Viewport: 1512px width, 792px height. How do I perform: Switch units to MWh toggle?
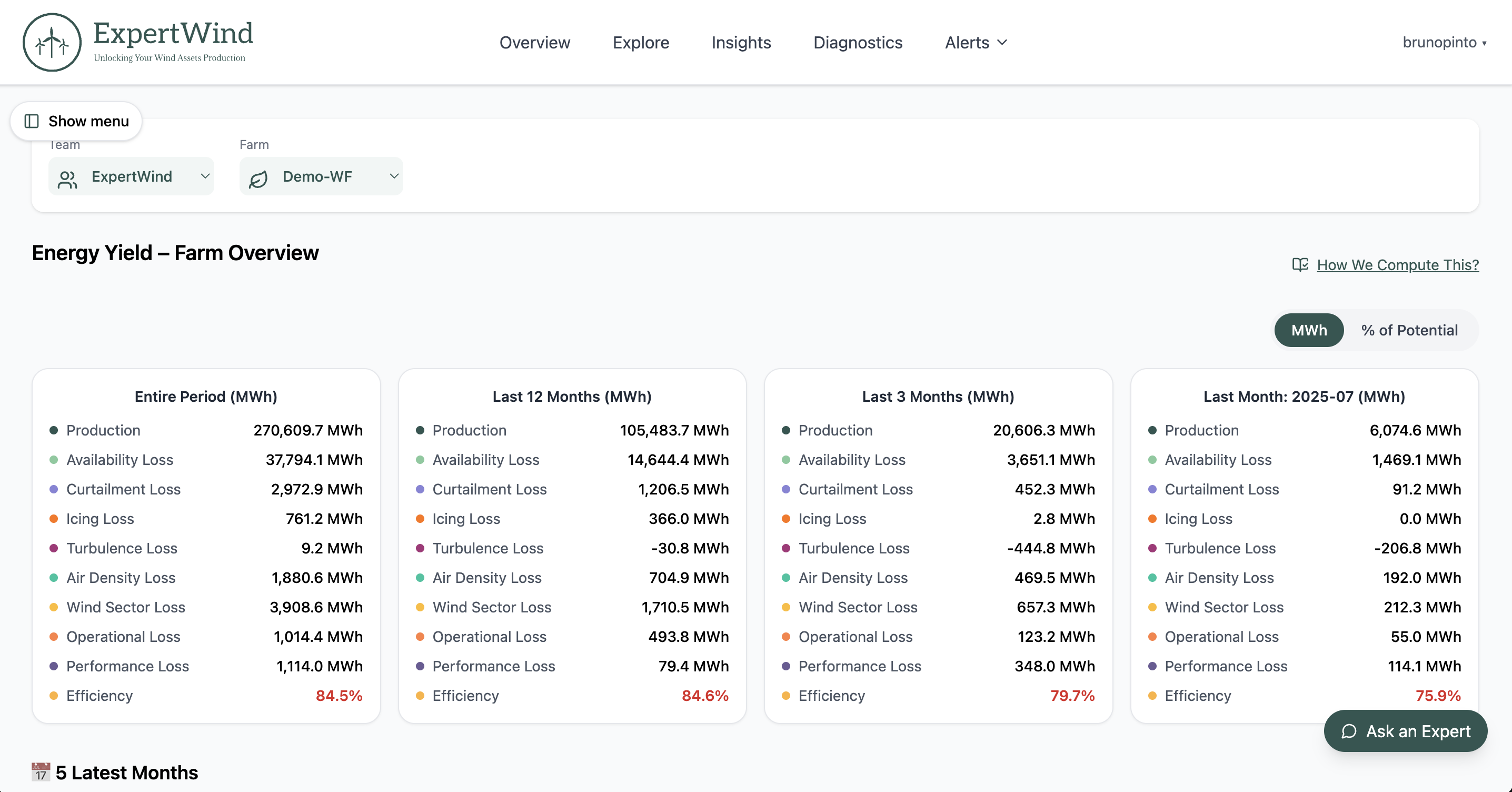click(x=1308, y=330)
